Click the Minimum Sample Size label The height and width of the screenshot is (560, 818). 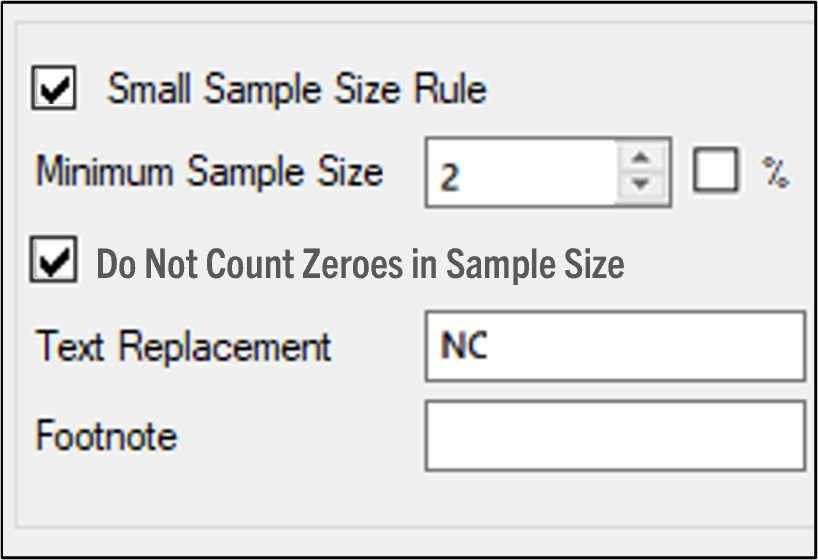click(x=209, y=172)
